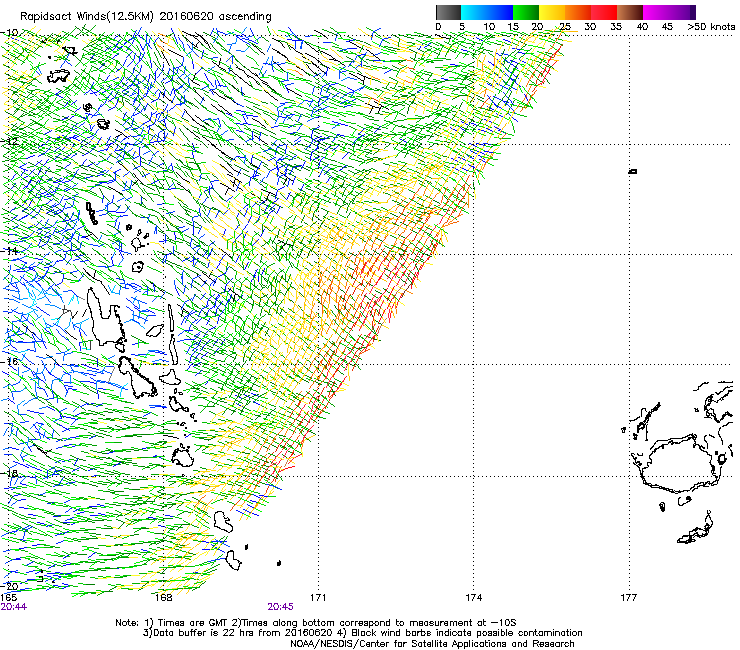Click the '25' label under the color bar

click(565, 26)
